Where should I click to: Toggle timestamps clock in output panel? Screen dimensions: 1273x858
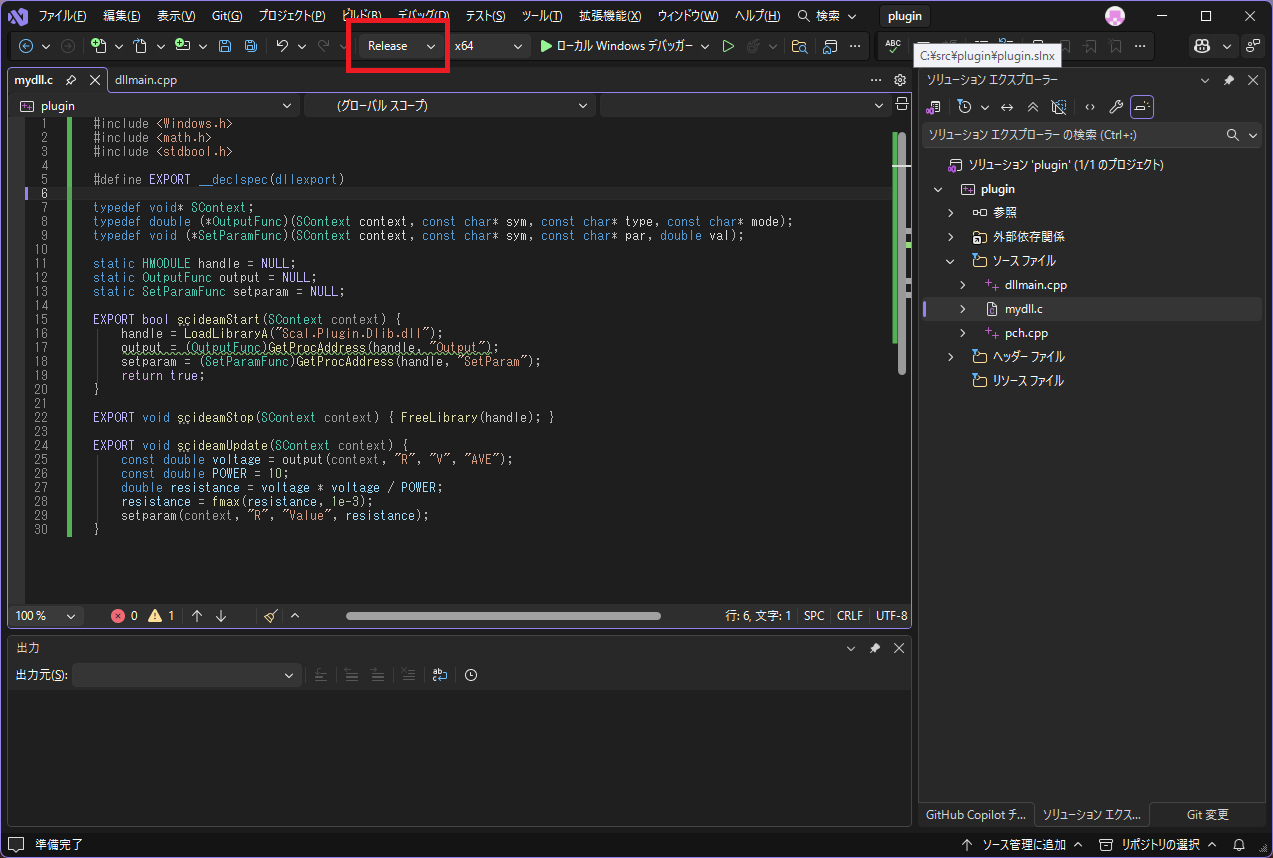pos(471,675)
